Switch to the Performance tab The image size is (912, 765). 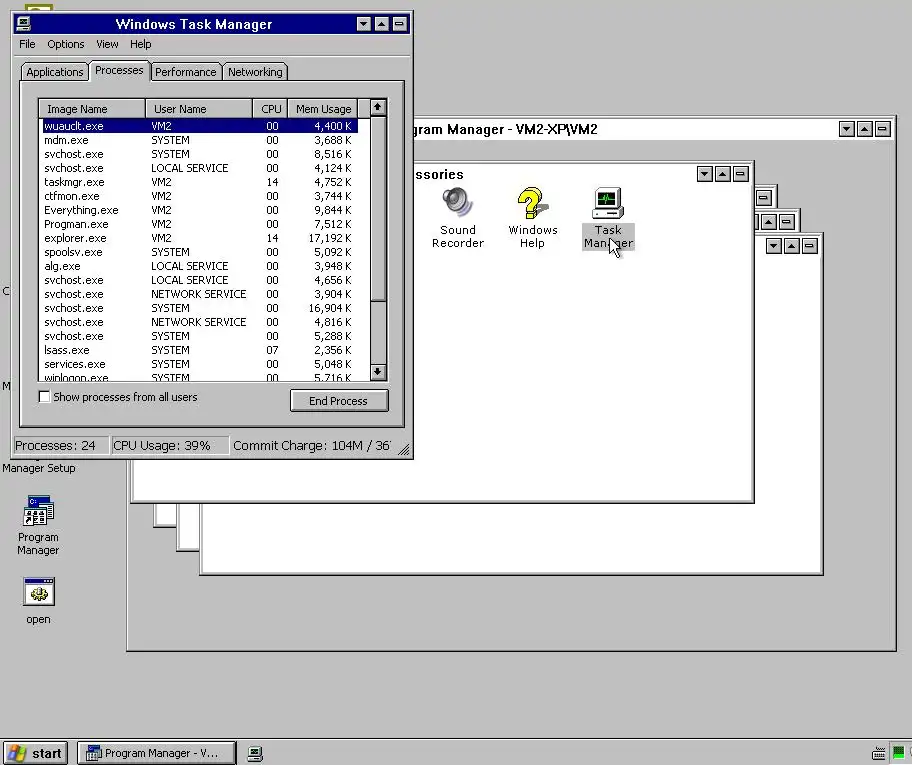pyautogui.click(x=186, y=72)
